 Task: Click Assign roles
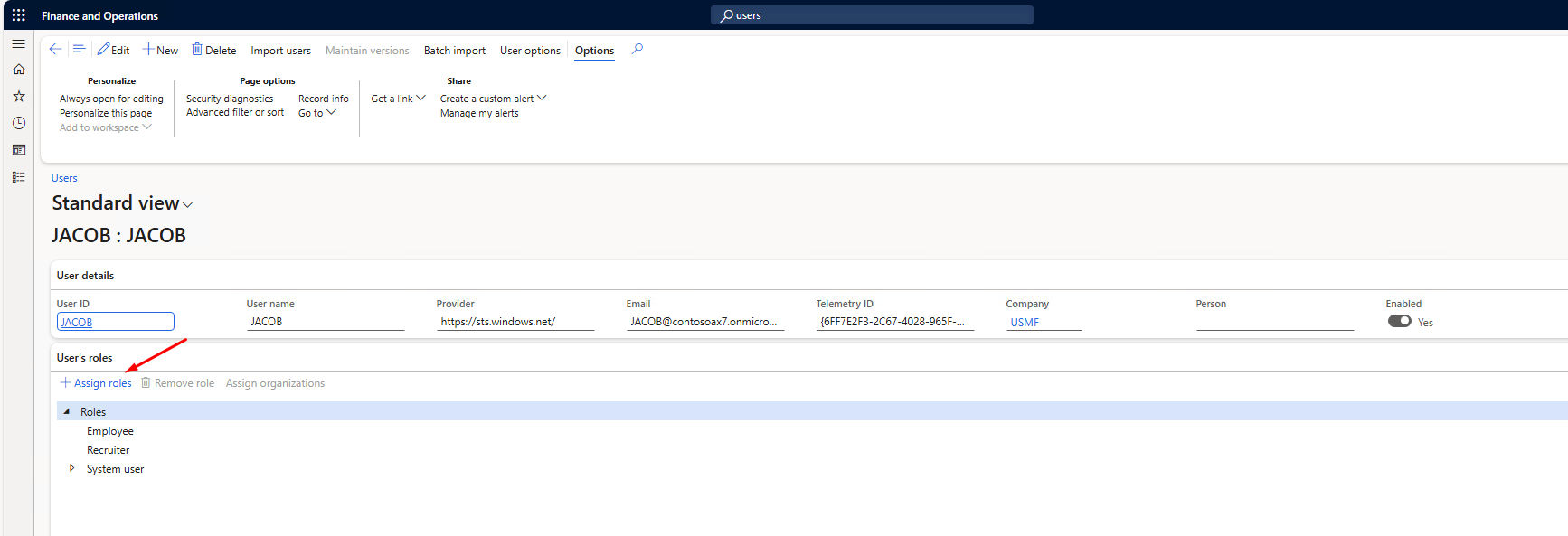(x=96, y=383)
